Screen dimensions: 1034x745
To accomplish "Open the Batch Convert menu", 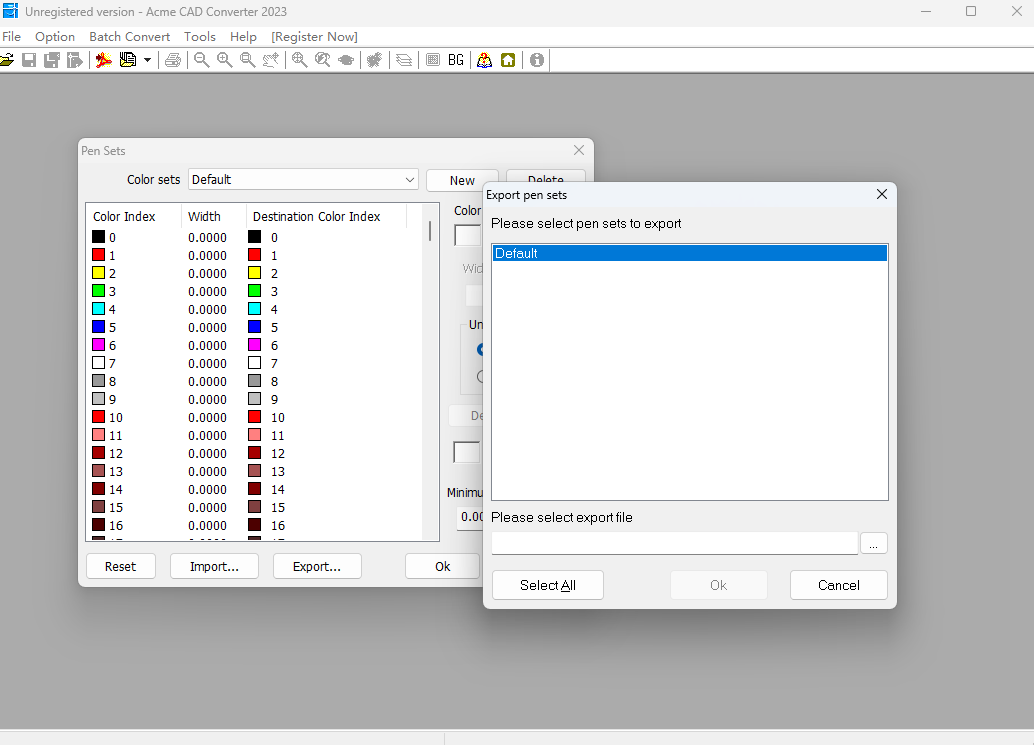I will [x=129, y=36].
